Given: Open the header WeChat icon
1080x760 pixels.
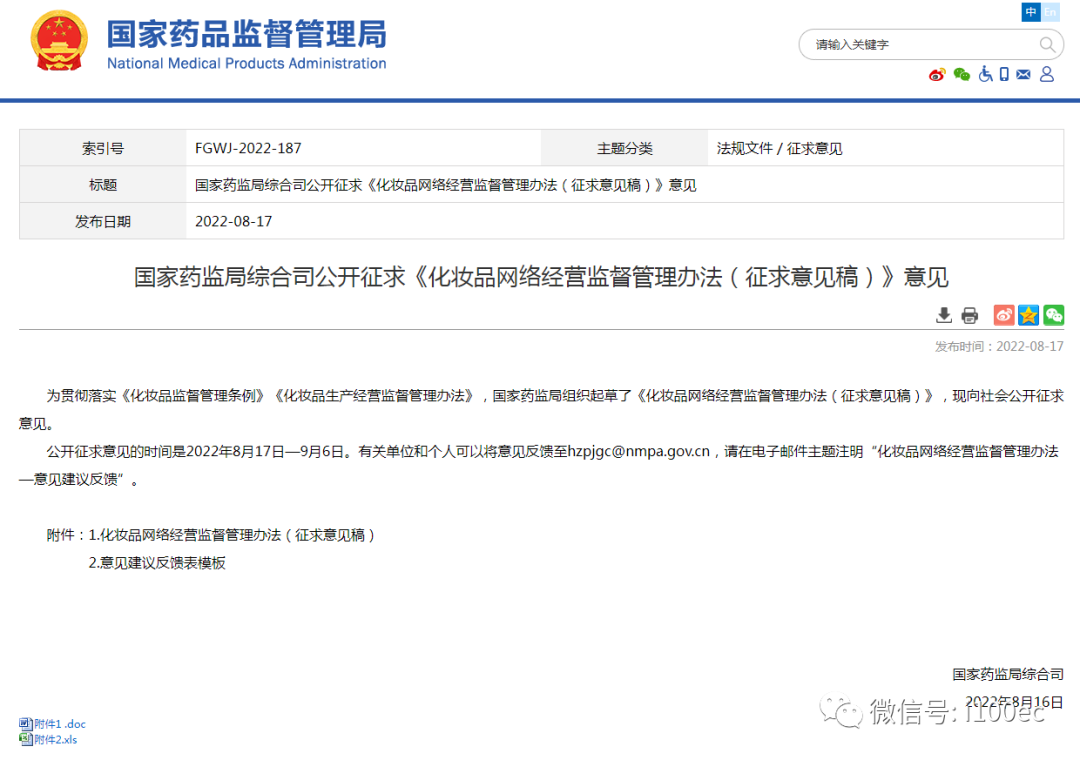Looking at the screenshot, I should coord(962,74).
